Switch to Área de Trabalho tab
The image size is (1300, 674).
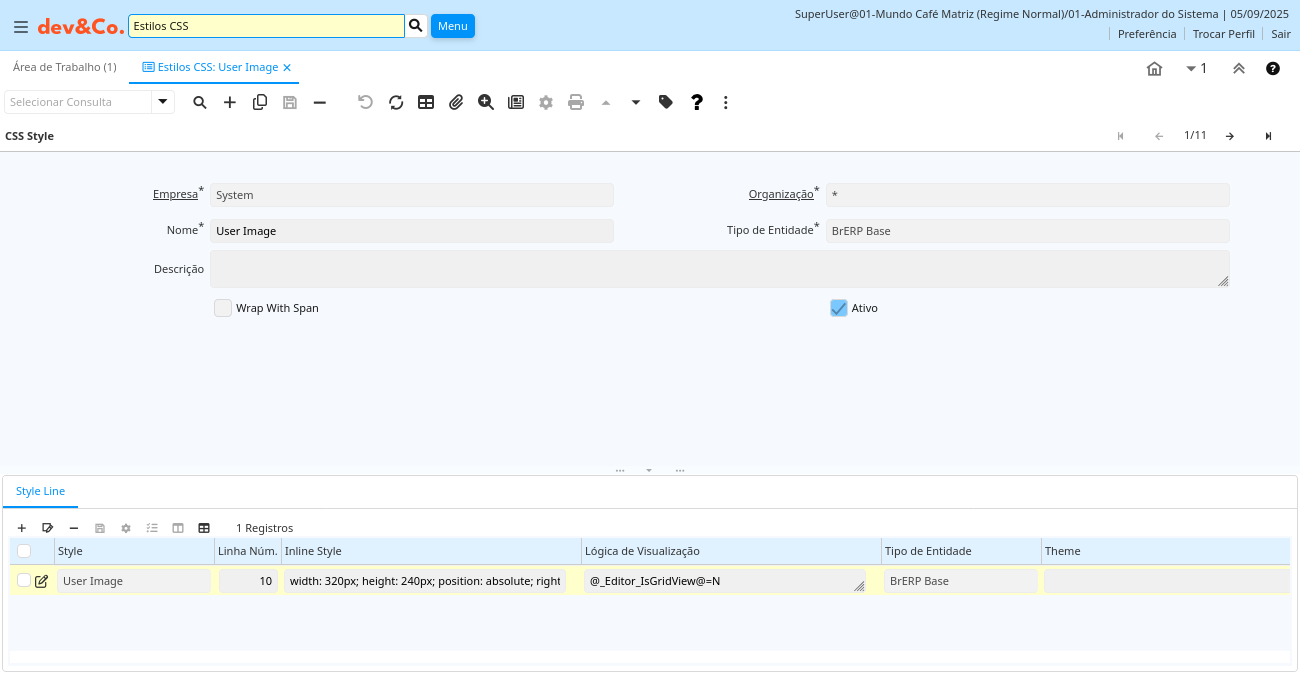click(x=64, y=67)
